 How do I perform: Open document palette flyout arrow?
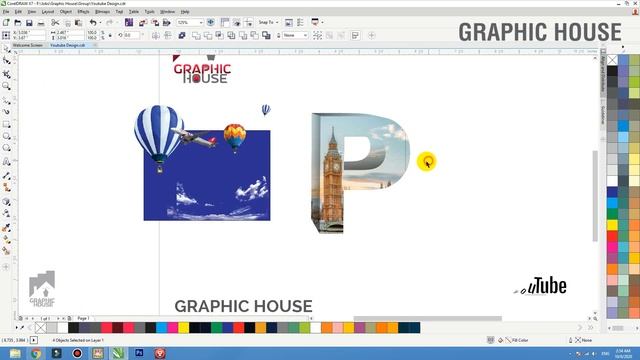coord(17,327)
